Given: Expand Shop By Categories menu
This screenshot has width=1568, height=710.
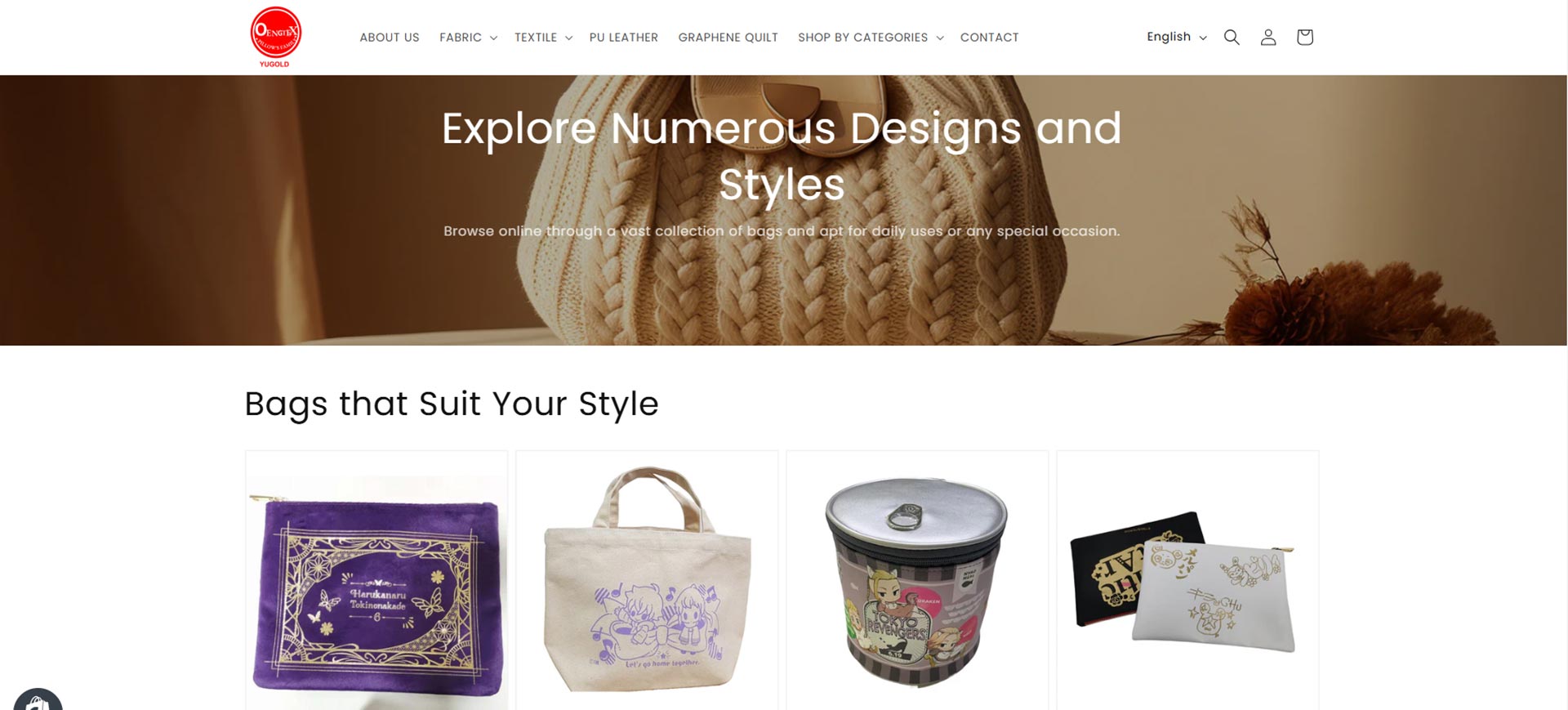Looking at the screenshot, I should [x=871, y=38].
